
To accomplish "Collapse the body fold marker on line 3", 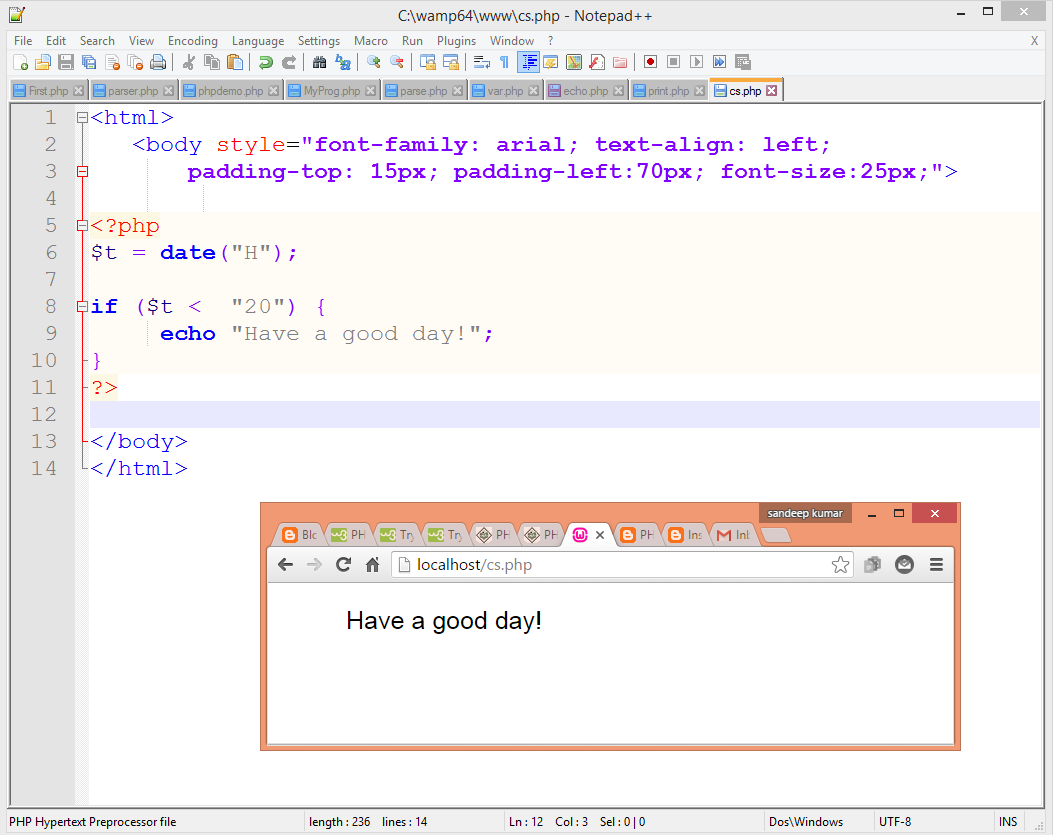I will [83, 172].
